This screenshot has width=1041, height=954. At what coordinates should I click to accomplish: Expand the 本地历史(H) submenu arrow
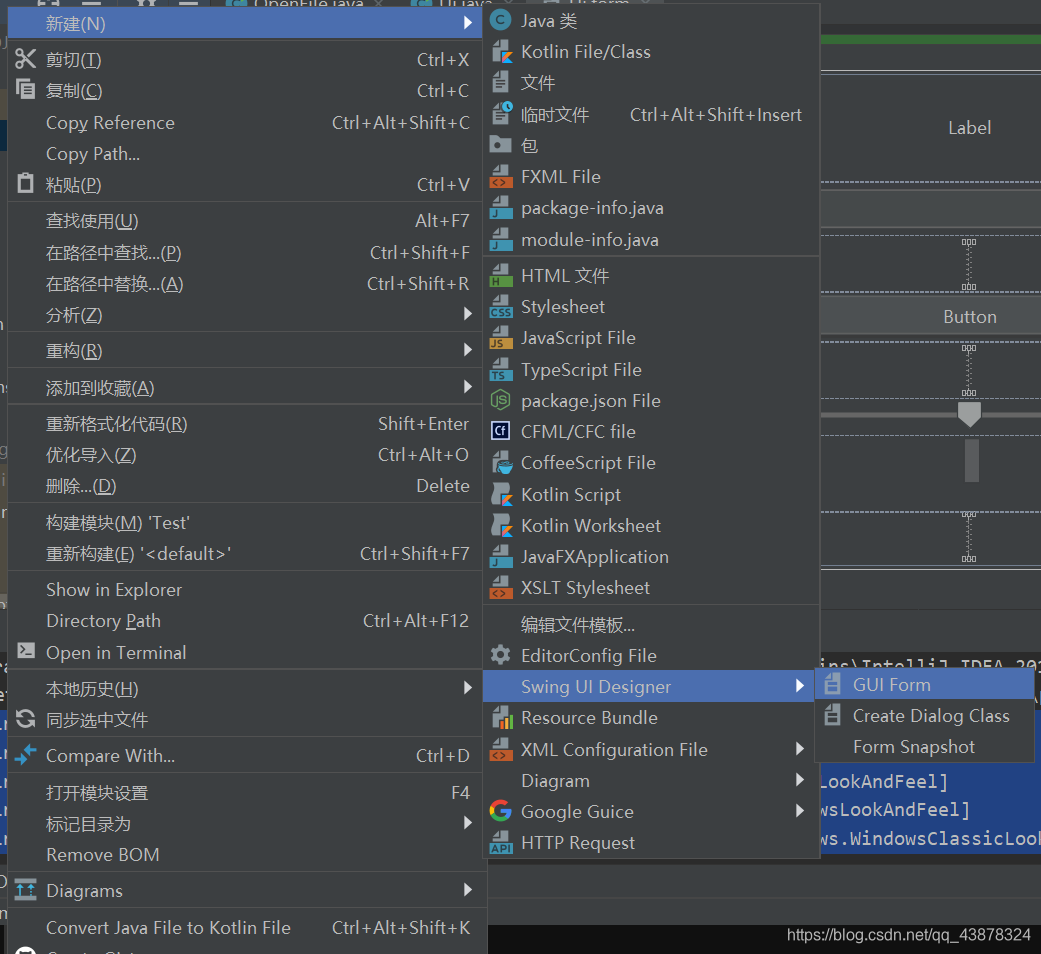467,688
